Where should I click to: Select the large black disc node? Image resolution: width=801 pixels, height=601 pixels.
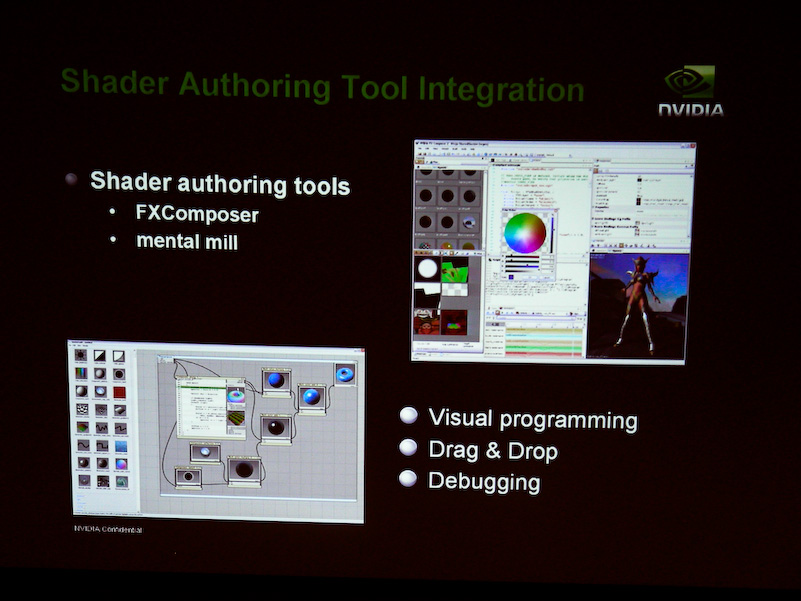pos(244,470)
